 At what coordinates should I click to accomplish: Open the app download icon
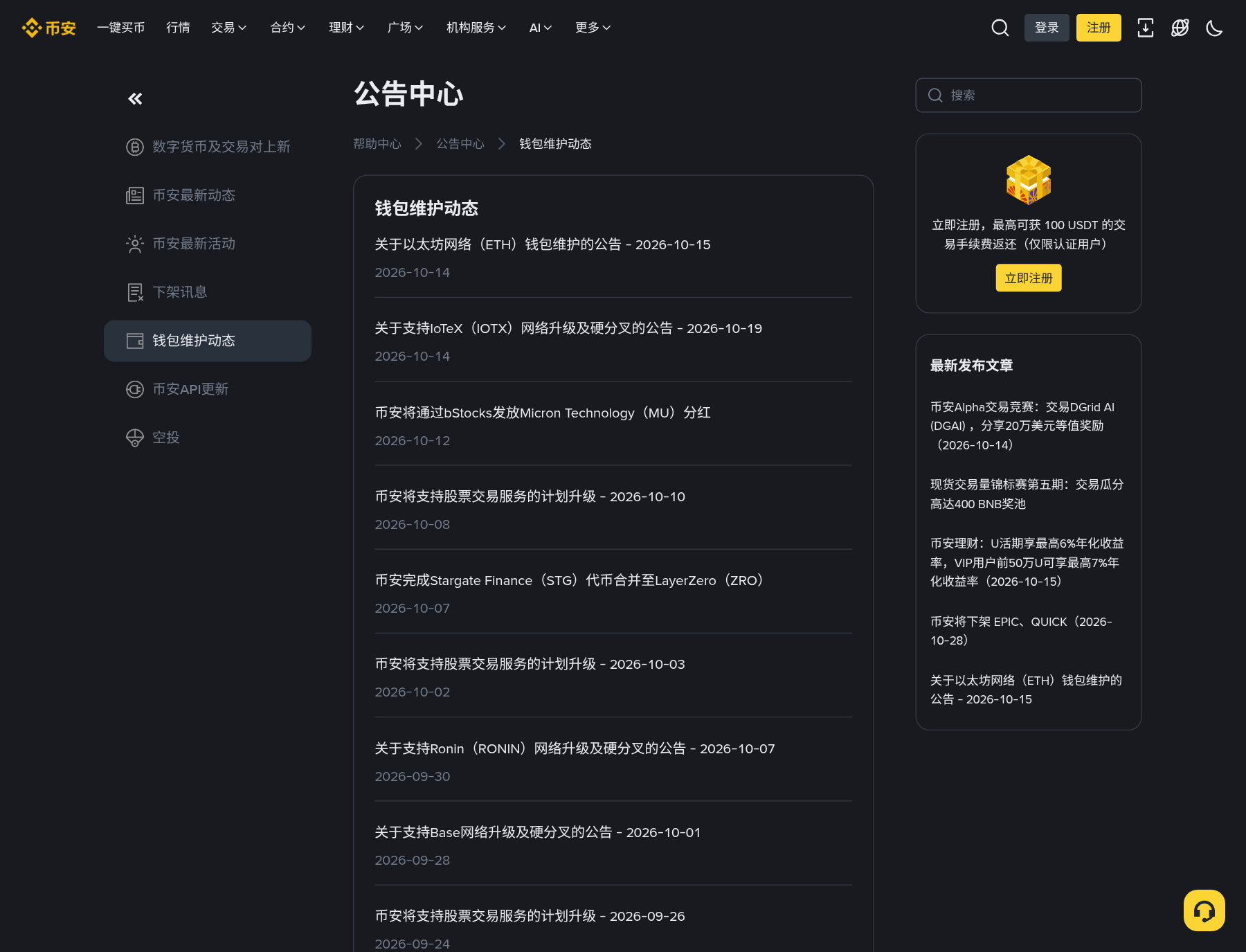[x=1146, y=28]
